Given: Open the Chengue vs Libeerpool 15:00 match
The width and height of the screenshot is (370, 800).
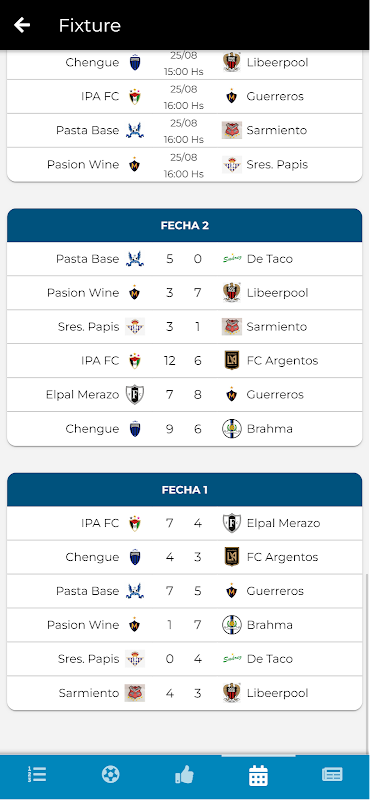Looking at the screenshot, I should [185, 63].
